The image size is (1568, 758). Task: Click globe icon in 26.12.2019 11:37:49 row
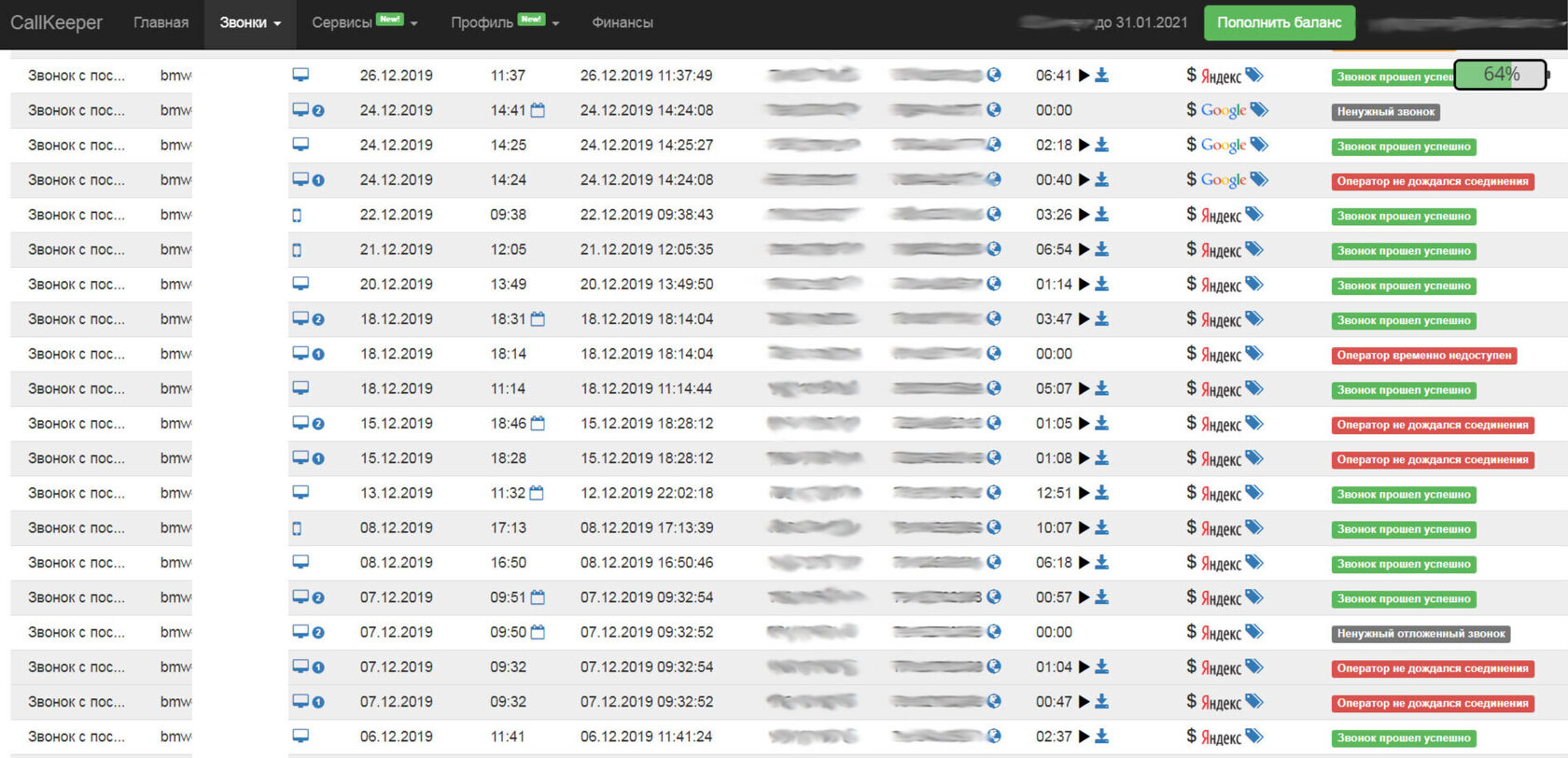pos(994,76)
